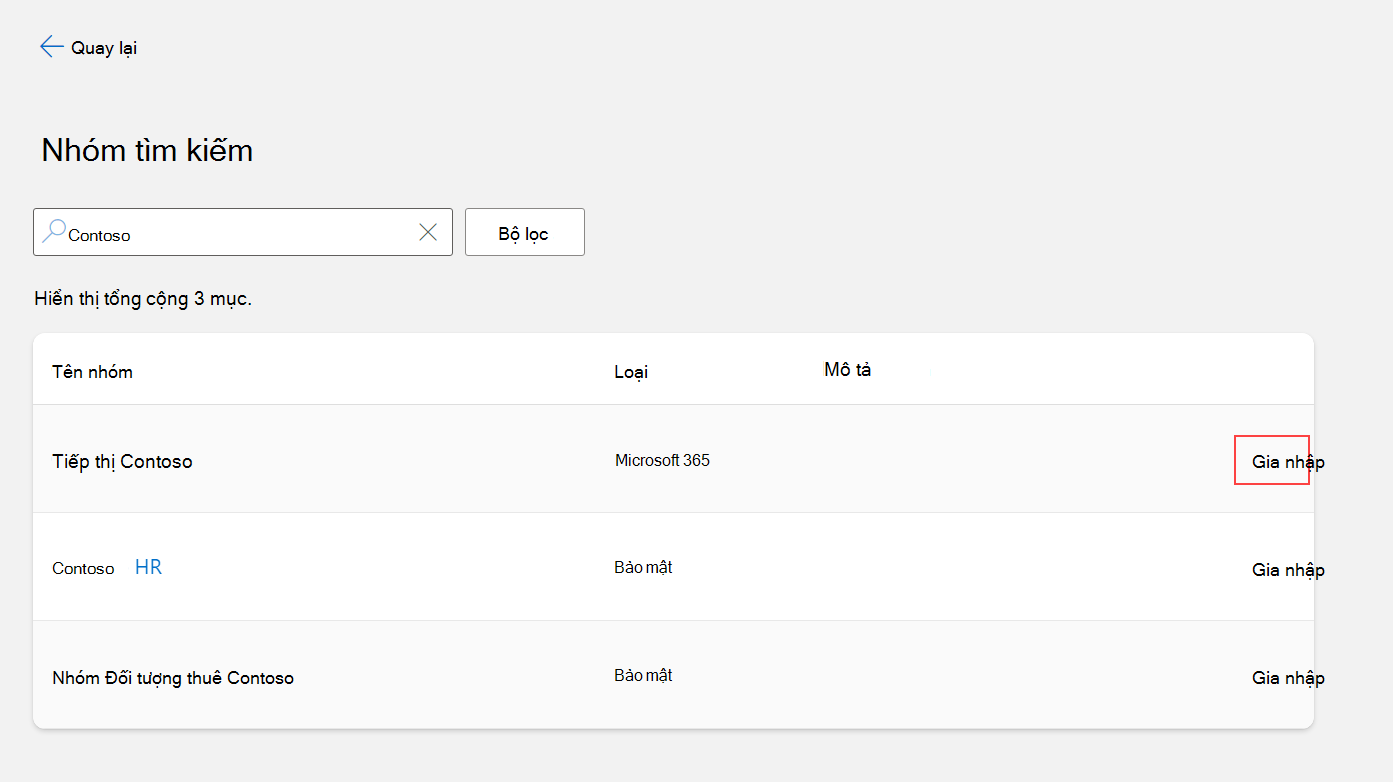
Task: Click the Hiển thị tổng cộng 3 mục text
Action: click(x=143, y=299)
